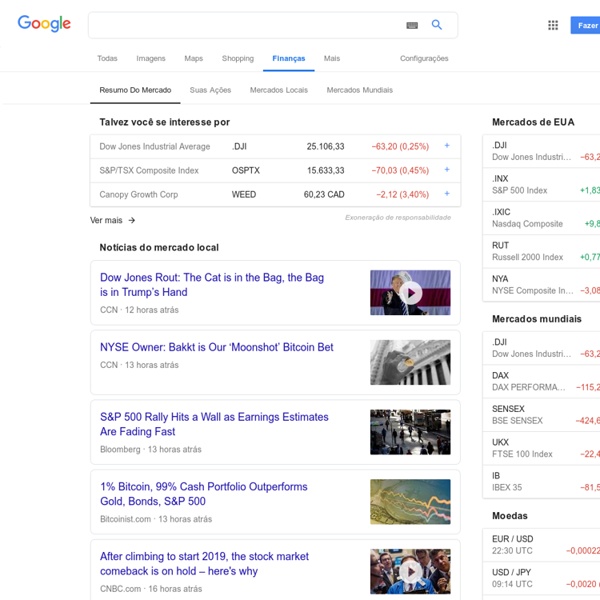Open NYA NYSE Composite Index
This screenshot has width=600, height=600.
coord(541,285)
